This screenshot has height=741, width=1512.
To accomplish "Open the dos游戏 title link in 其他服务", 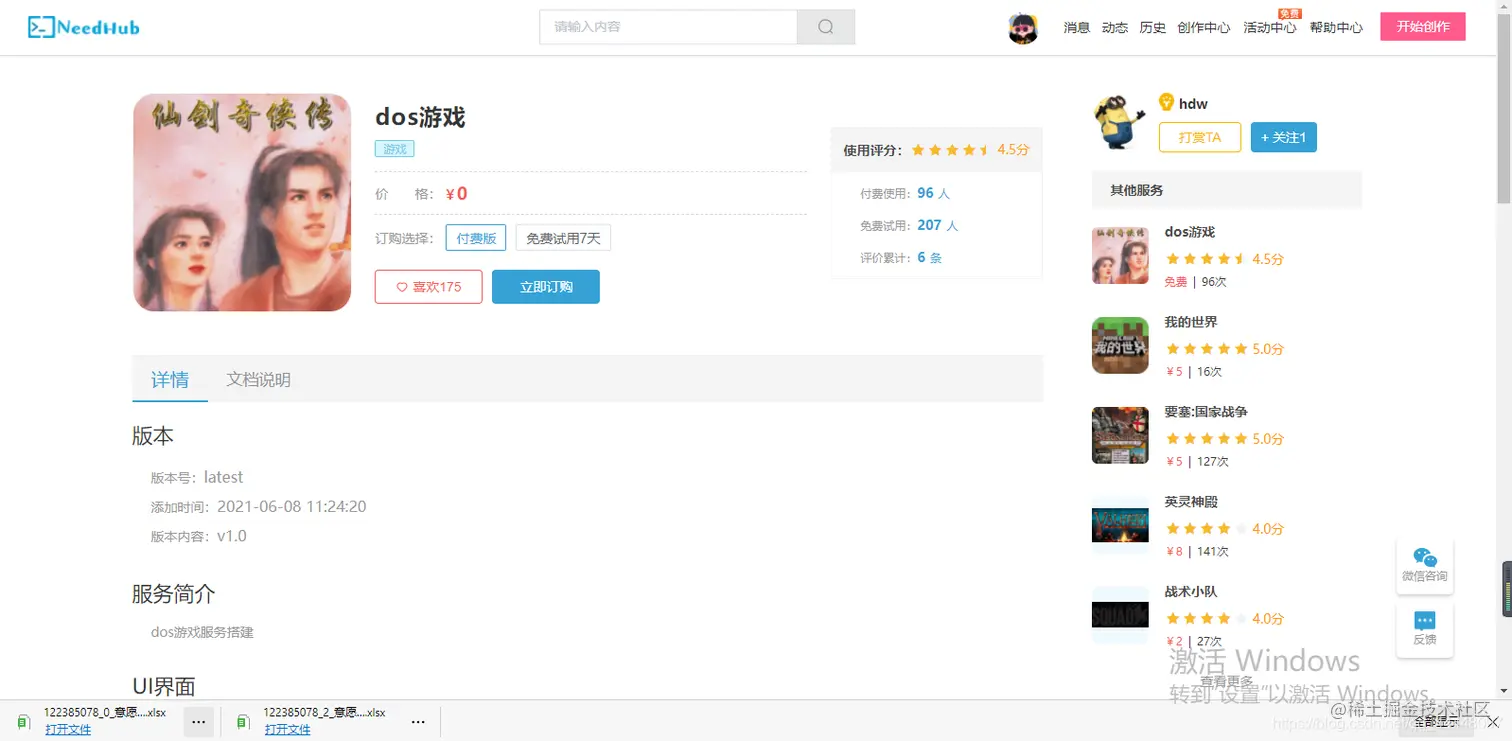I will coord(1190,232).
